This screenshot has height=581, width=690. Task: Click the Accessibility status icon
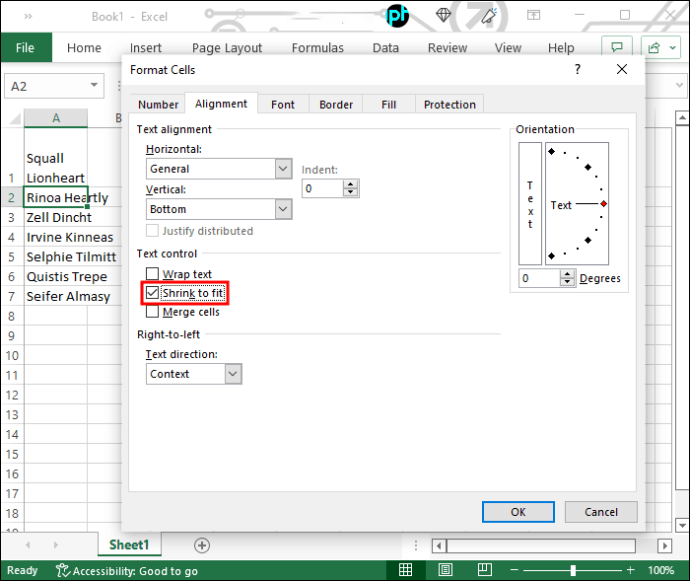[x=62, y=570]
